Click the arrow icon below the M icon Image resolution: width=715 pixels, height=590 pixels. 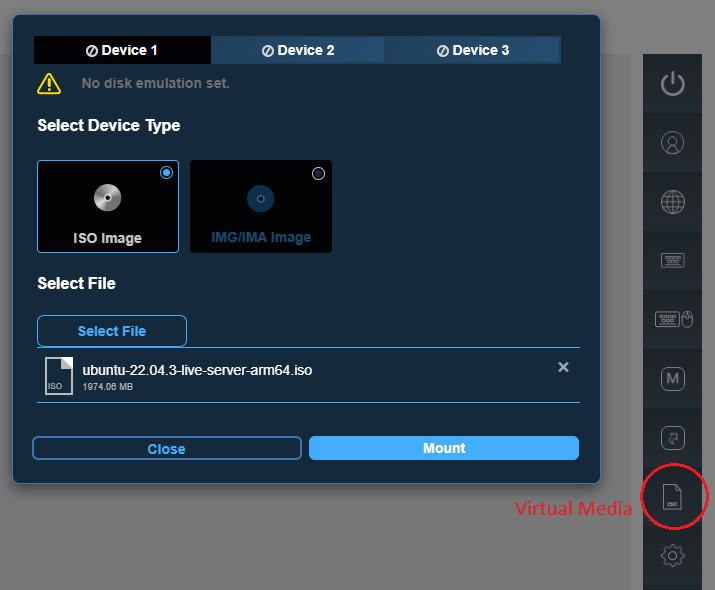pos(673,437)
